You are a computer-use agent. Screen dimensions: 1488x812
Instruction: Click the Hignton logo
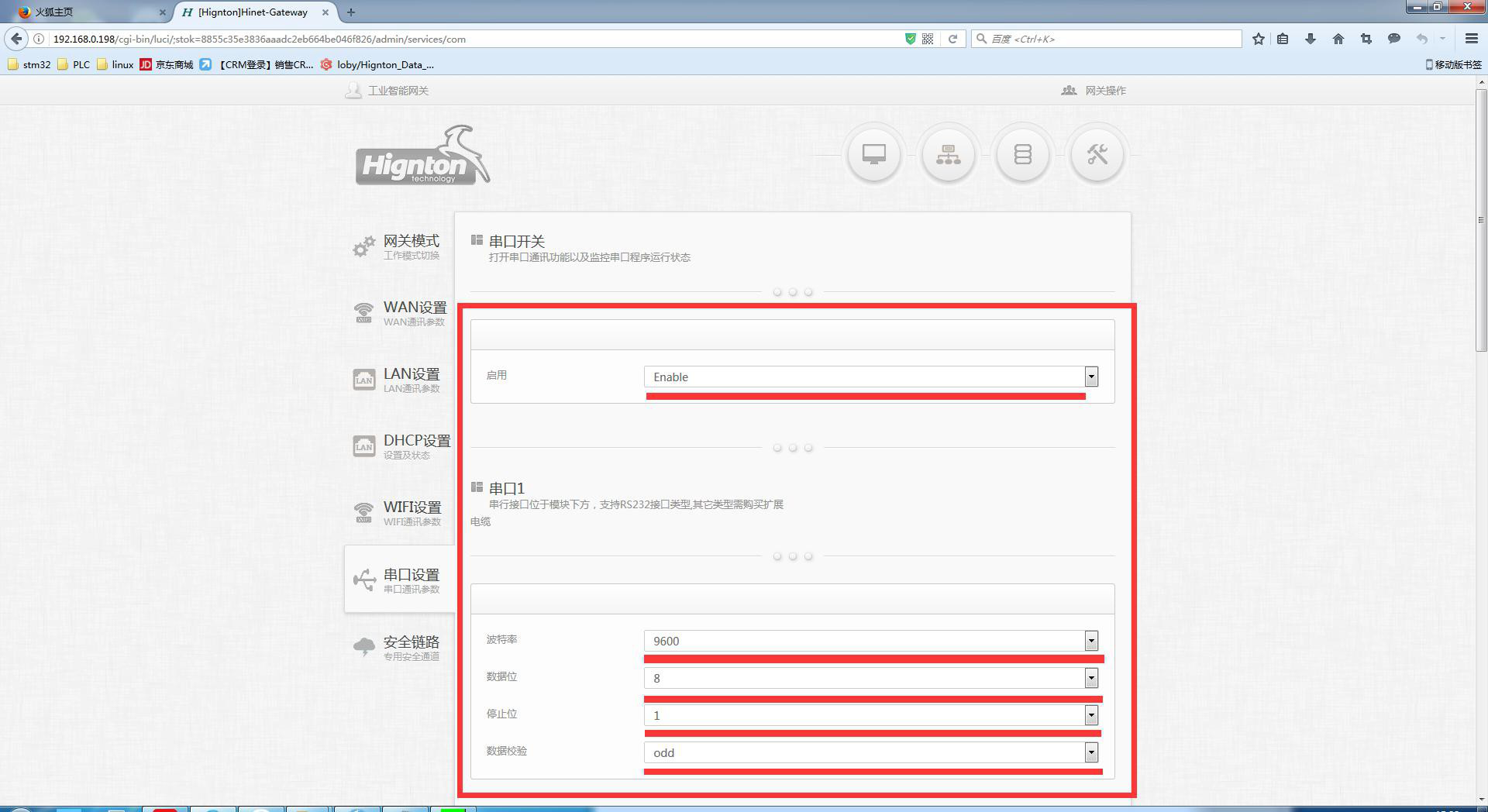point(422,157)
